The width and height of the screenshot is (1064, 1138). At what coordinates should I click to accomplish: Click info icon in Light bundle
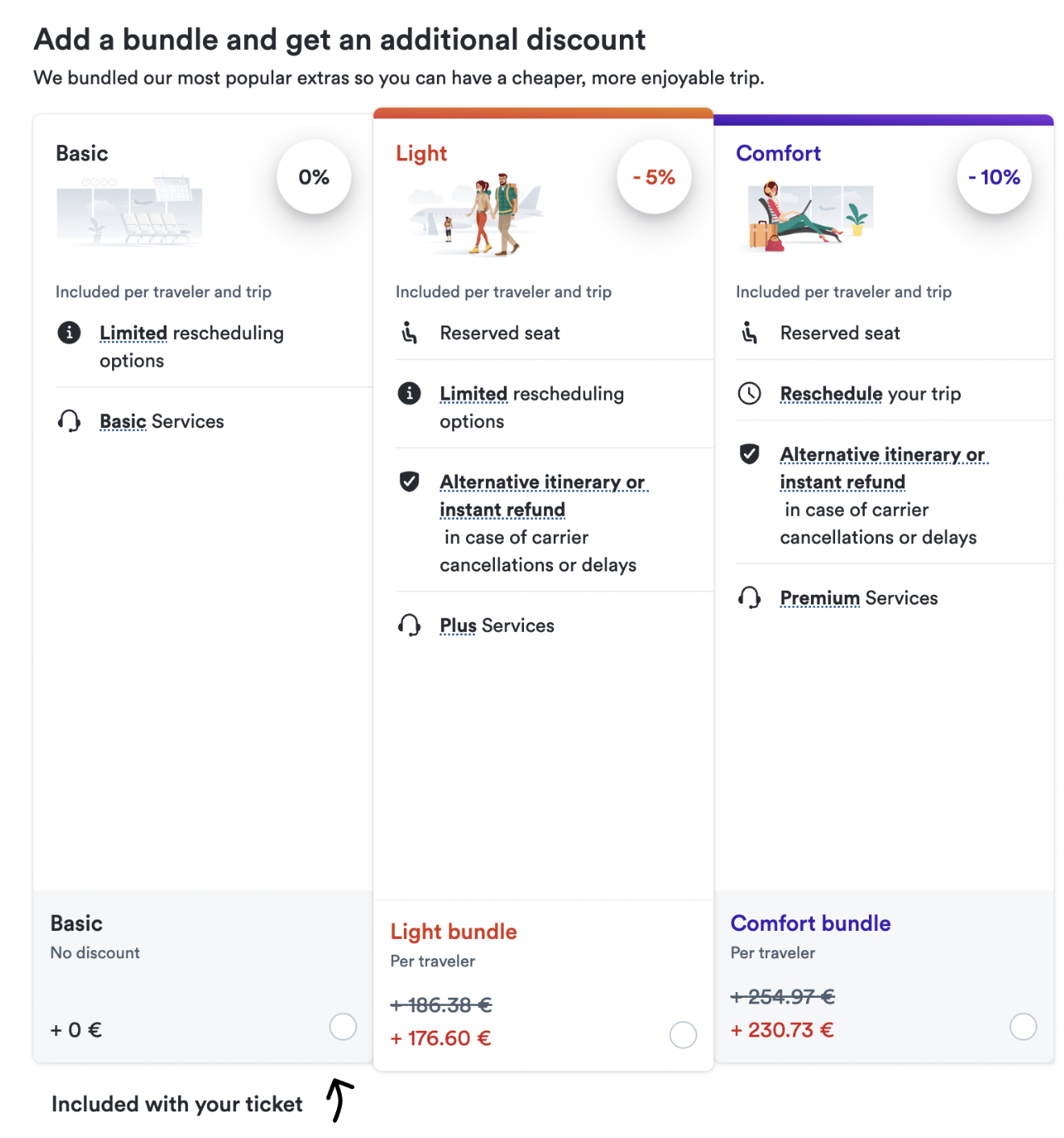[409, 393]
